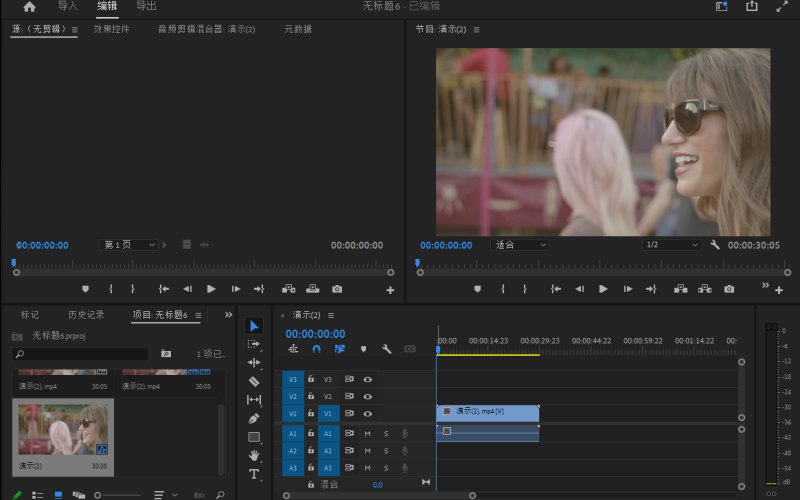800x500 pixels.
Task: Select the Pen tool
Action: [x=254, y=418]
